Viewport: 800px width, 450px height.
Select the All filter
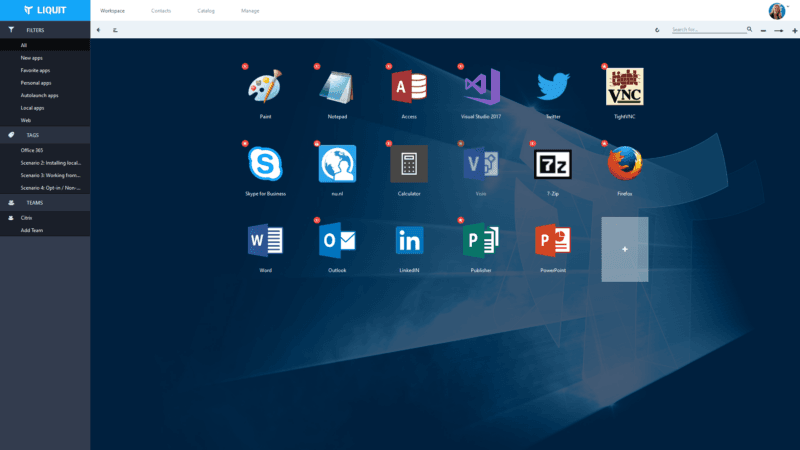coord(45,45)
